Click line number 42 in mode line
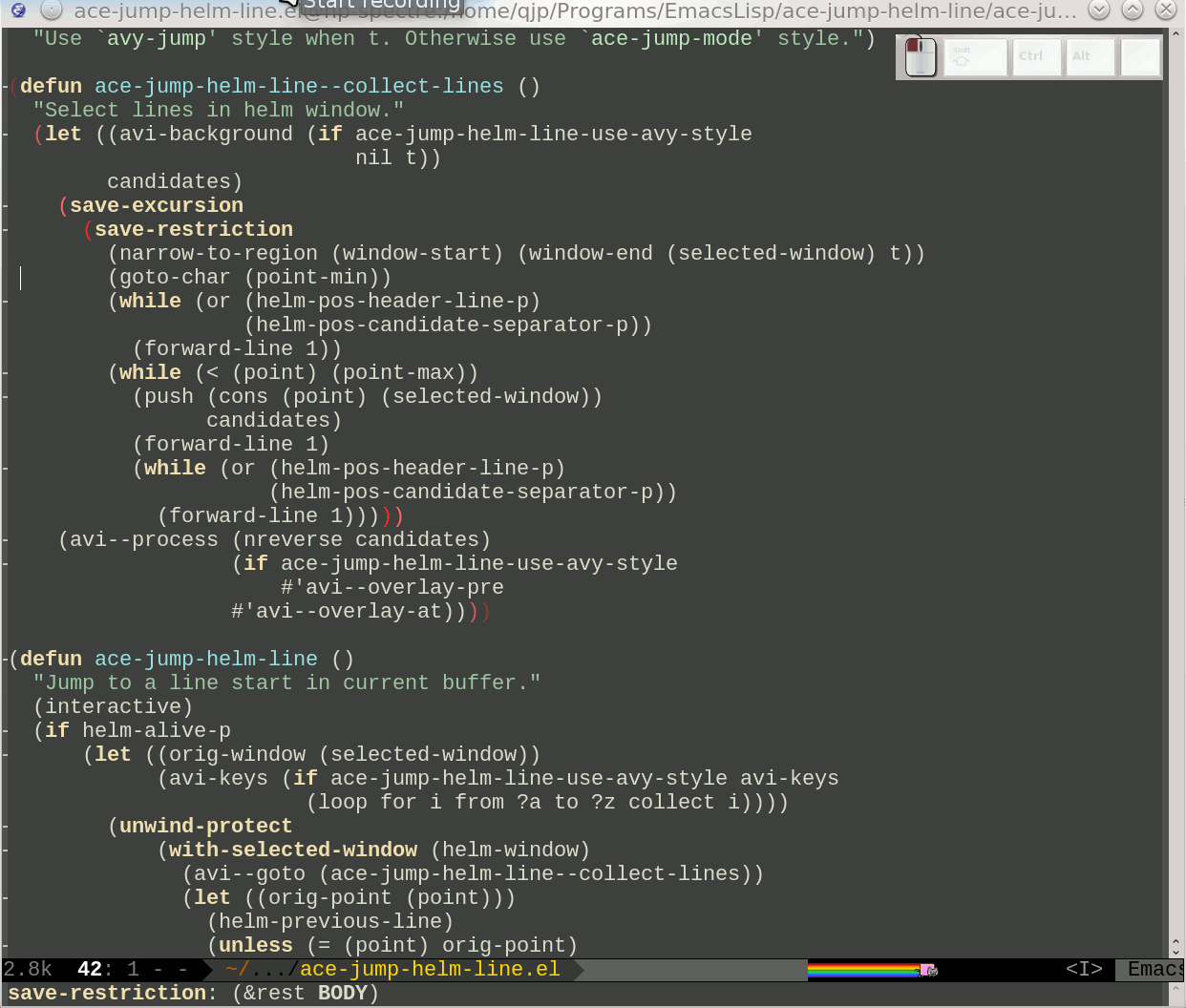The height and width of the screenshot is (1008, 1186). (90, 970)
